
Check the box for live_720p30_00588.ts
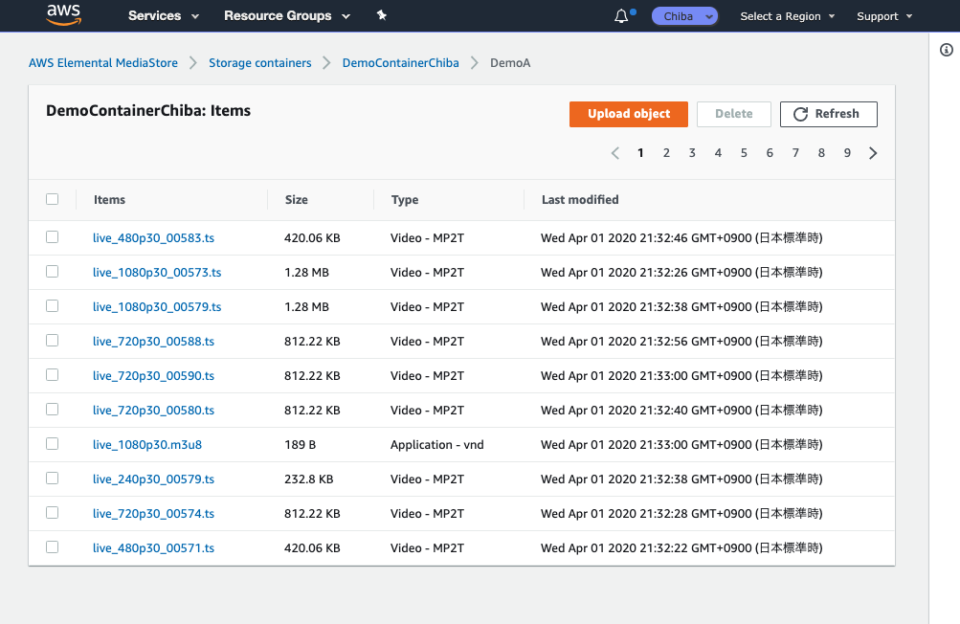click(x=52, y=340)
